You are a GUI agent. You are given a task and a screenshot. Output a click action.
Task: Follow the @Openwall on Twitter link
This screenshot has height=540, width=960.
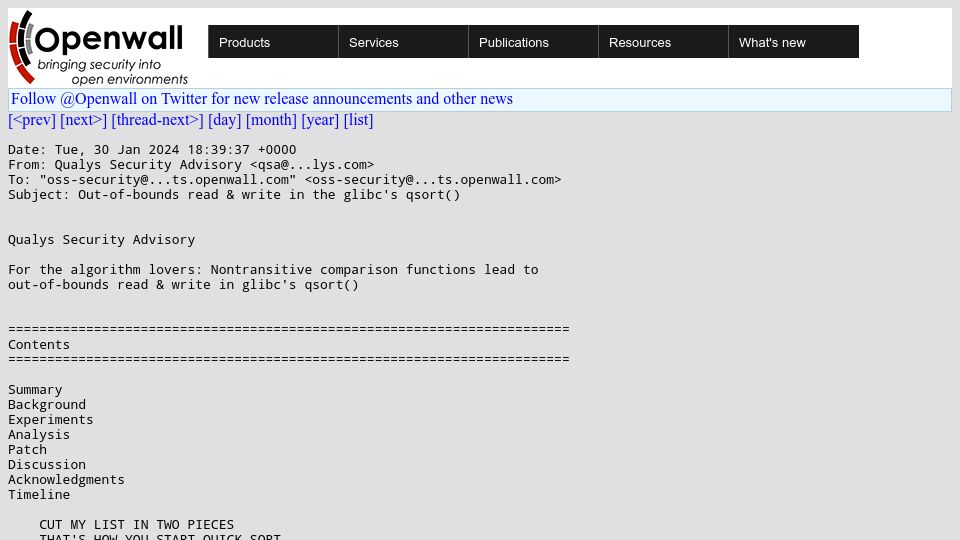(x=261, y=99)
